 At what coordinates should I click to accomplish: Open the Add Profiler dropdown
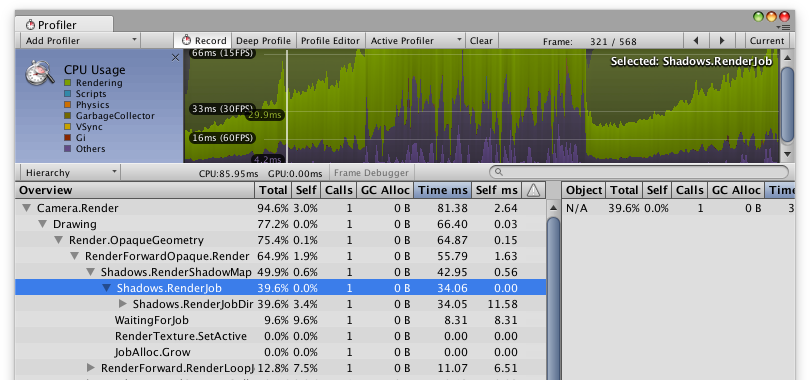(81, 41)
